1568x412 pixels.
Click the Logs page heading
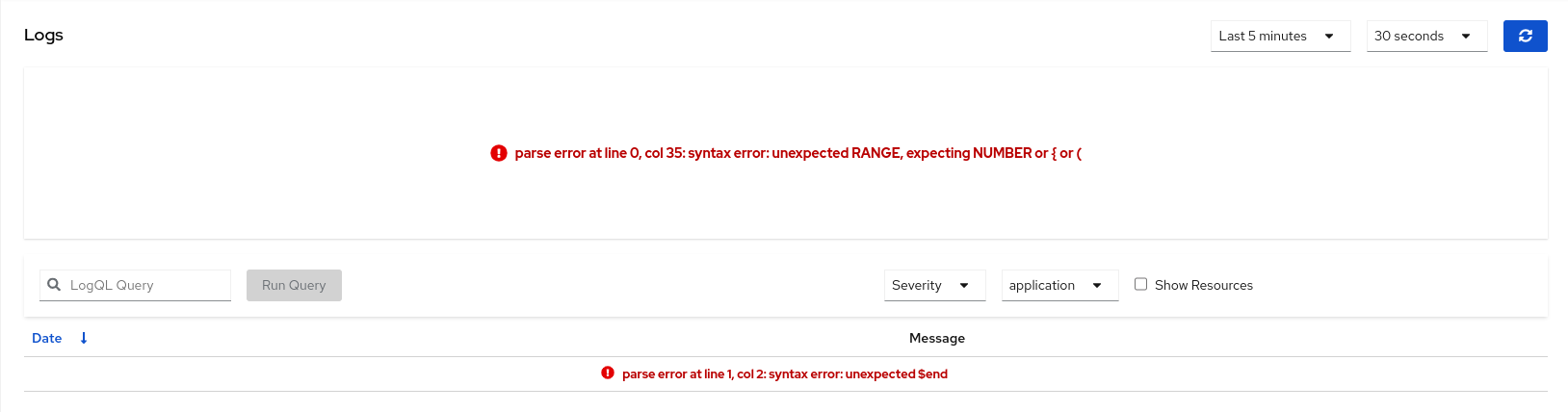pos(43,35)
